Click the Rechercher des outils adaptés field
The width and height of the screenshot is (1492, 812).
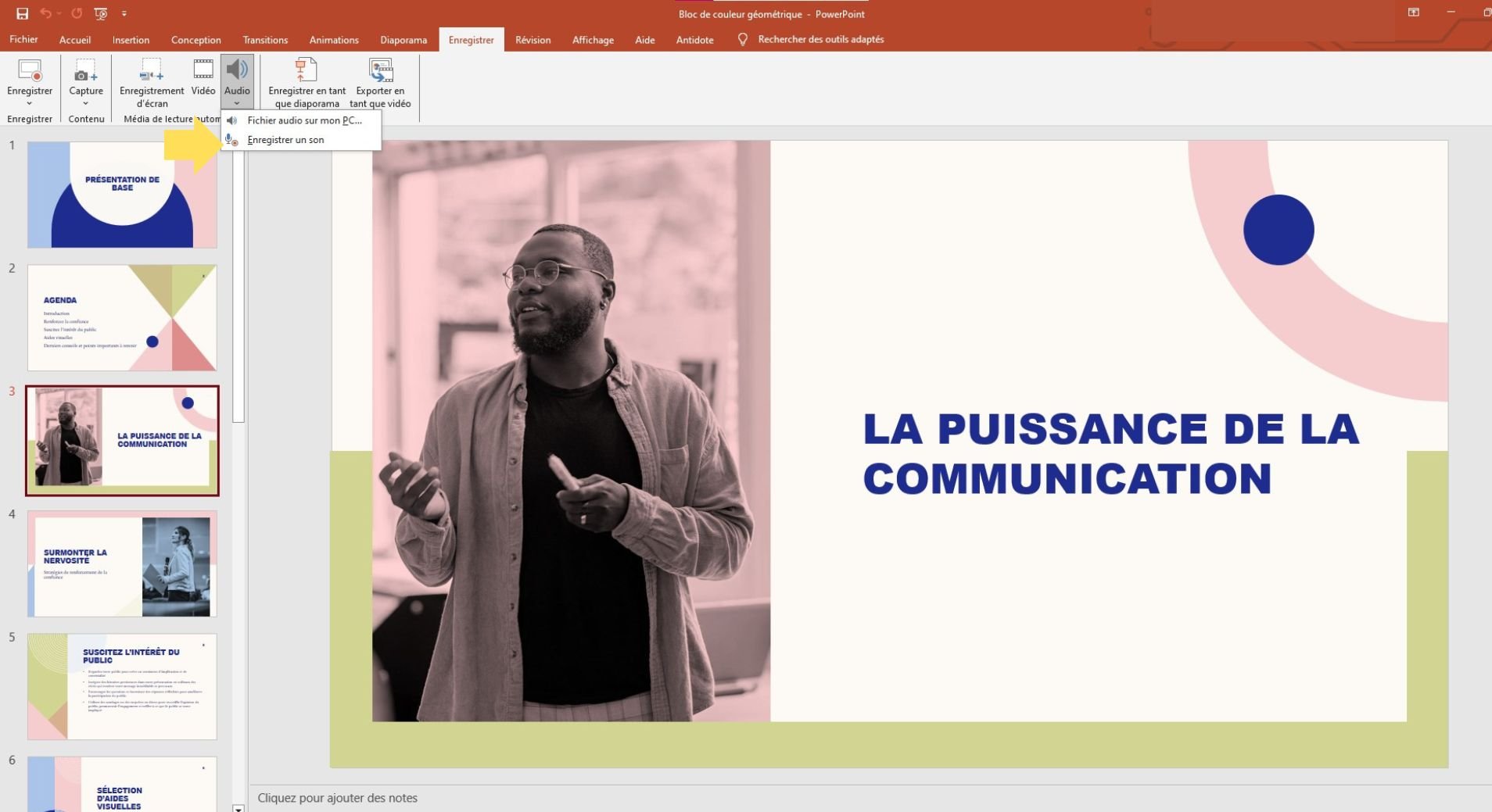point(820,39)
